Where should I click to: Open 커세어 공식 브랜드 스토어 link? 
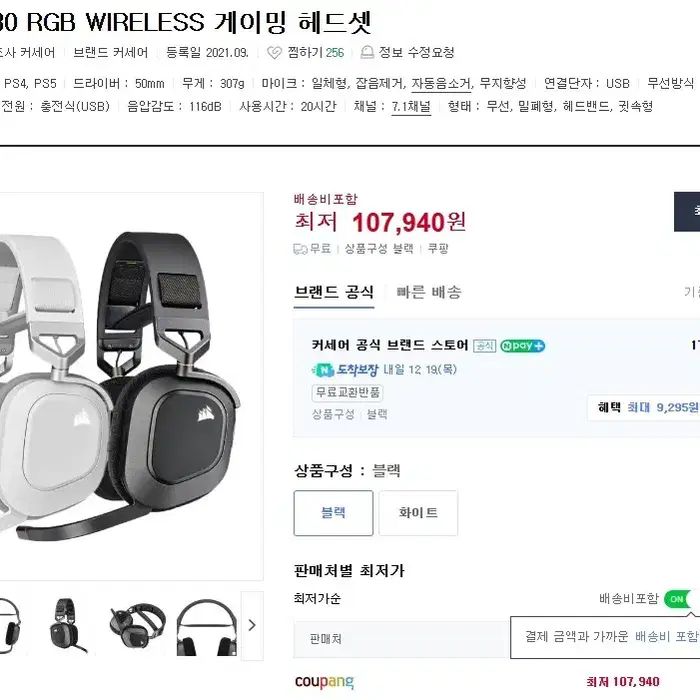[x=390, y=345]
